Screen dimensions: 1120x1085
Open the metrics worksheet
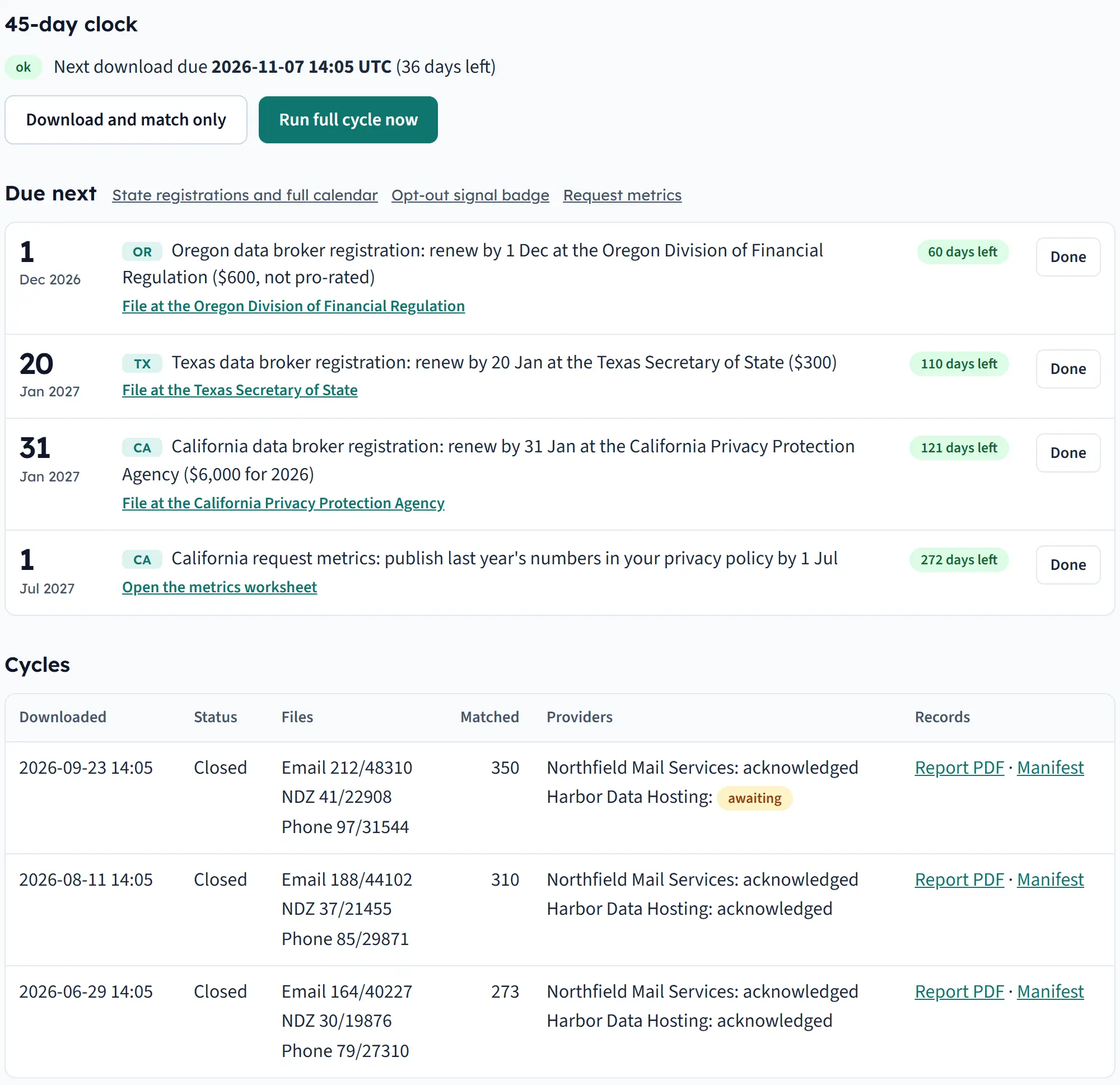coord(220,587)
